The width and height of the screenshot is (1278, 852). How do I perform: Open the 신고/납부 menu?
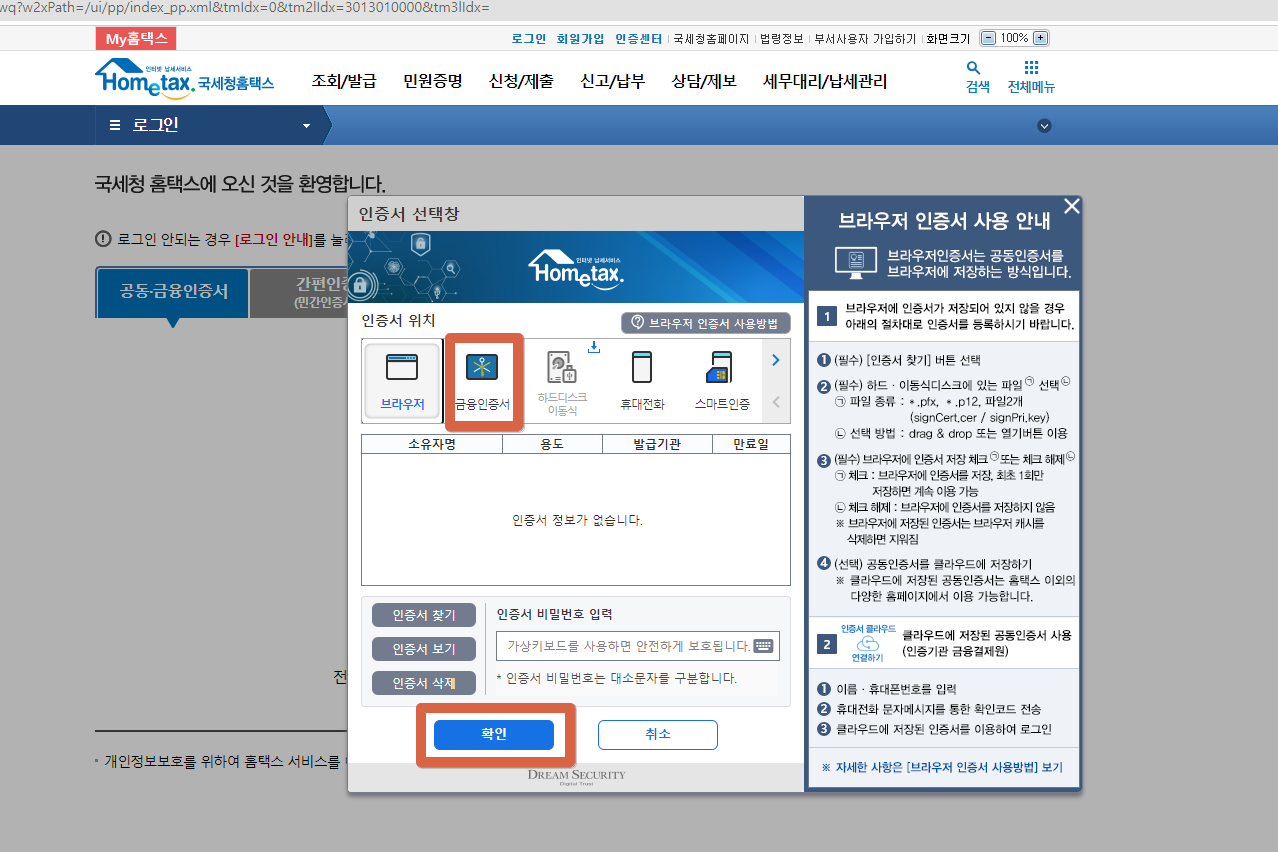point(613,81)
